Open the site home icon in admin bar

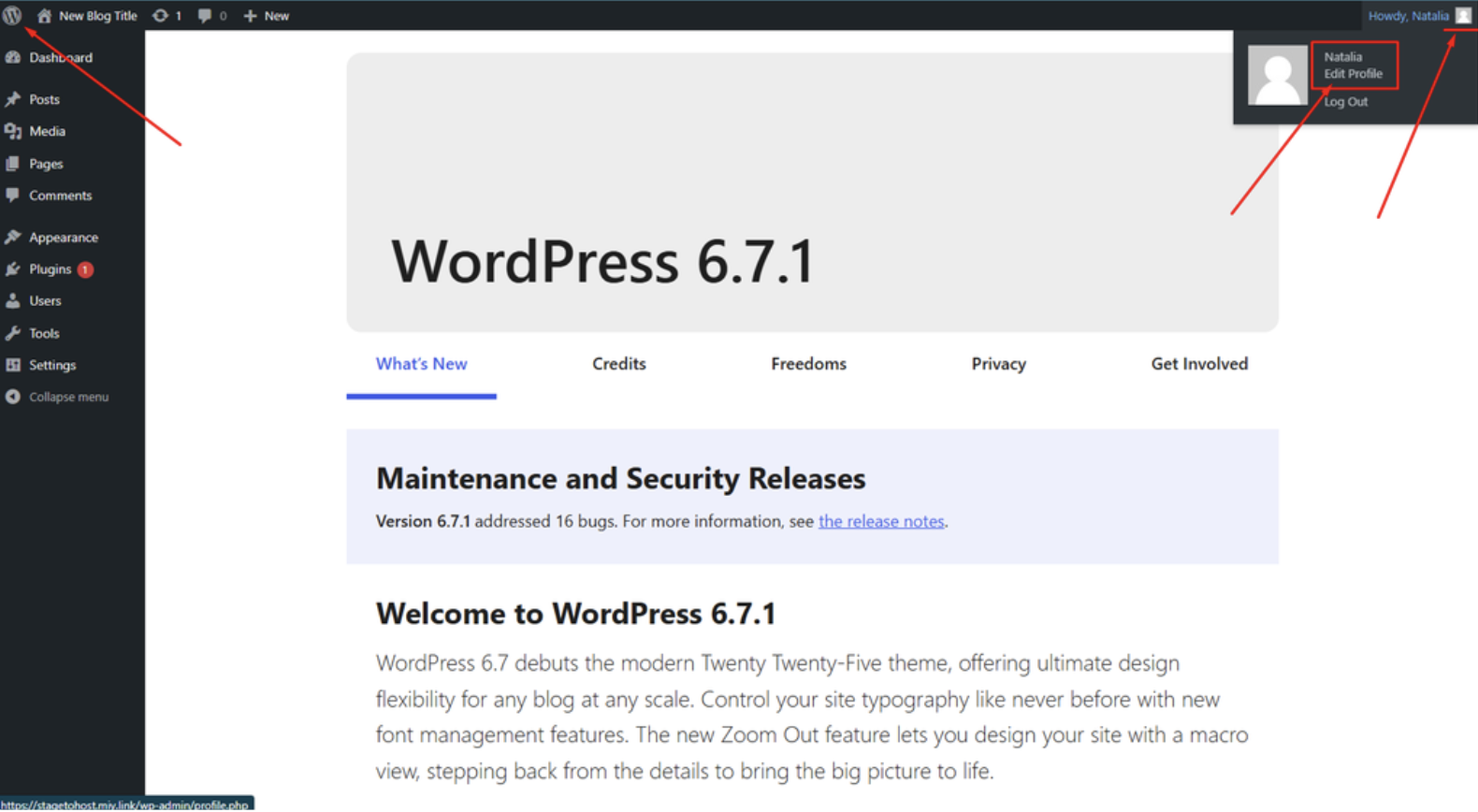pyautogui.click(x=44, y=16)
